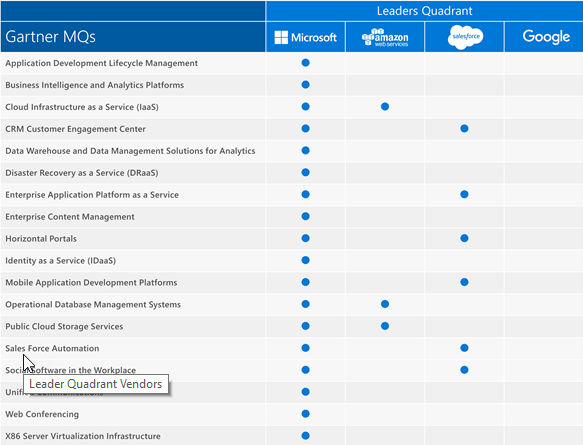This screenshot has width=583, height=445.
Task: Click Microsoft dot for Web Conferencing
Action: pos(306,414)
